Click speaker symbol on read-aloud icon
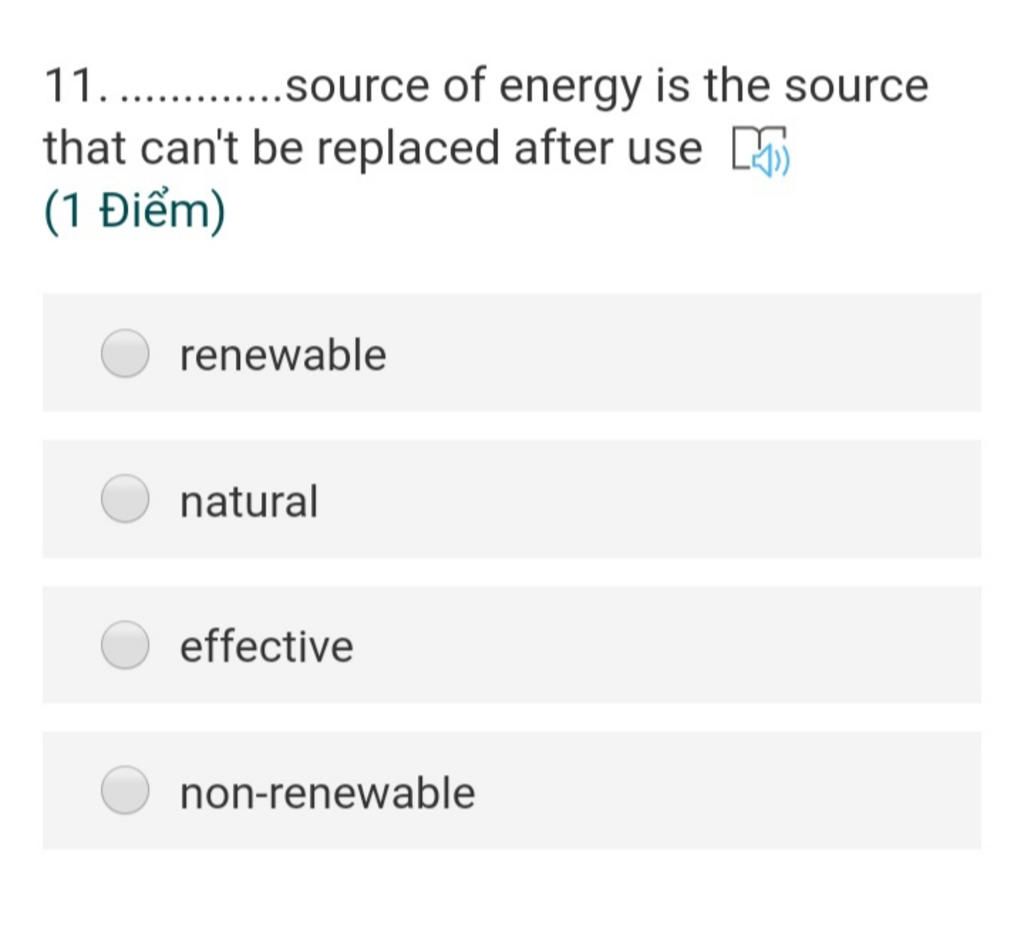 (x=771, y=159)
